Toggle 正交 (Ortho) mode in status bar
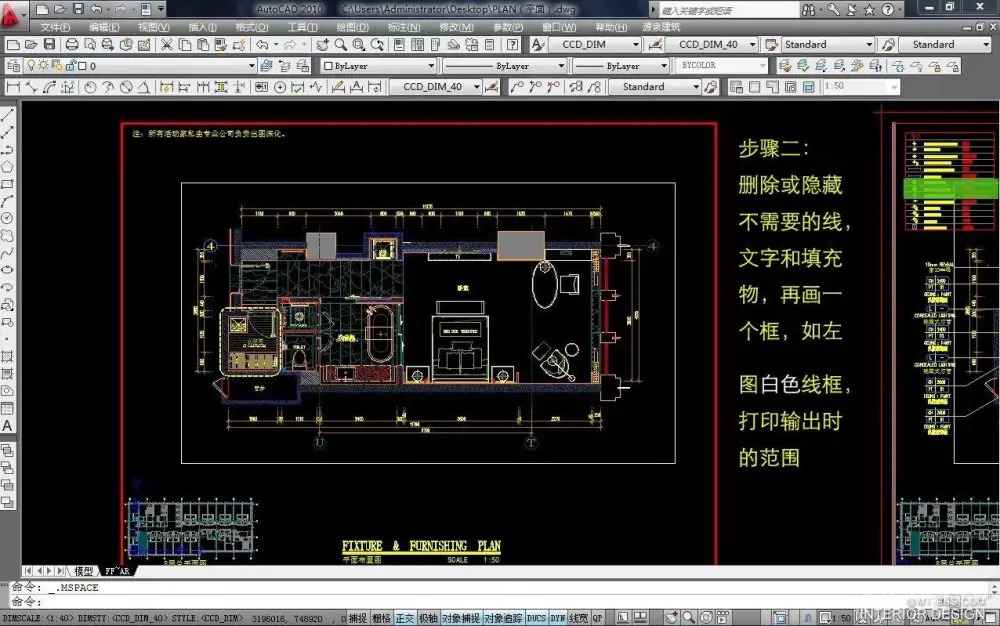The image size is (1000, 626). (x=405, y=618)
